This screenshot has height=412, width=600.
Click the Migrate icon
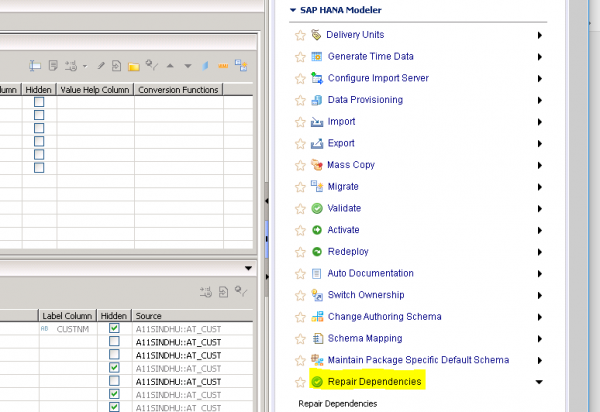(x=316, y=186)
